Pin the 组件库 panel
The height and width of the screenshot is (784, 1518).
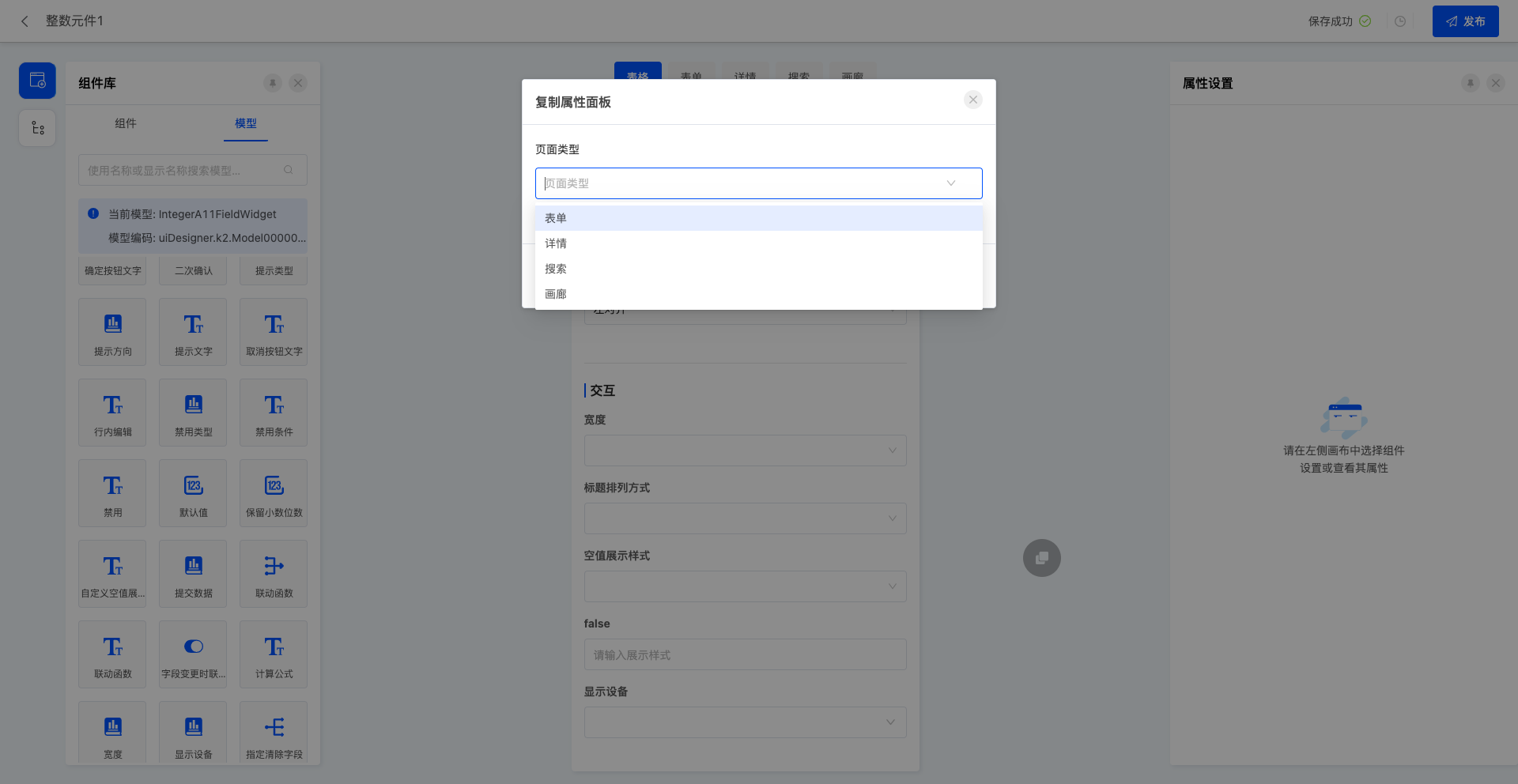tap(273, 83)
